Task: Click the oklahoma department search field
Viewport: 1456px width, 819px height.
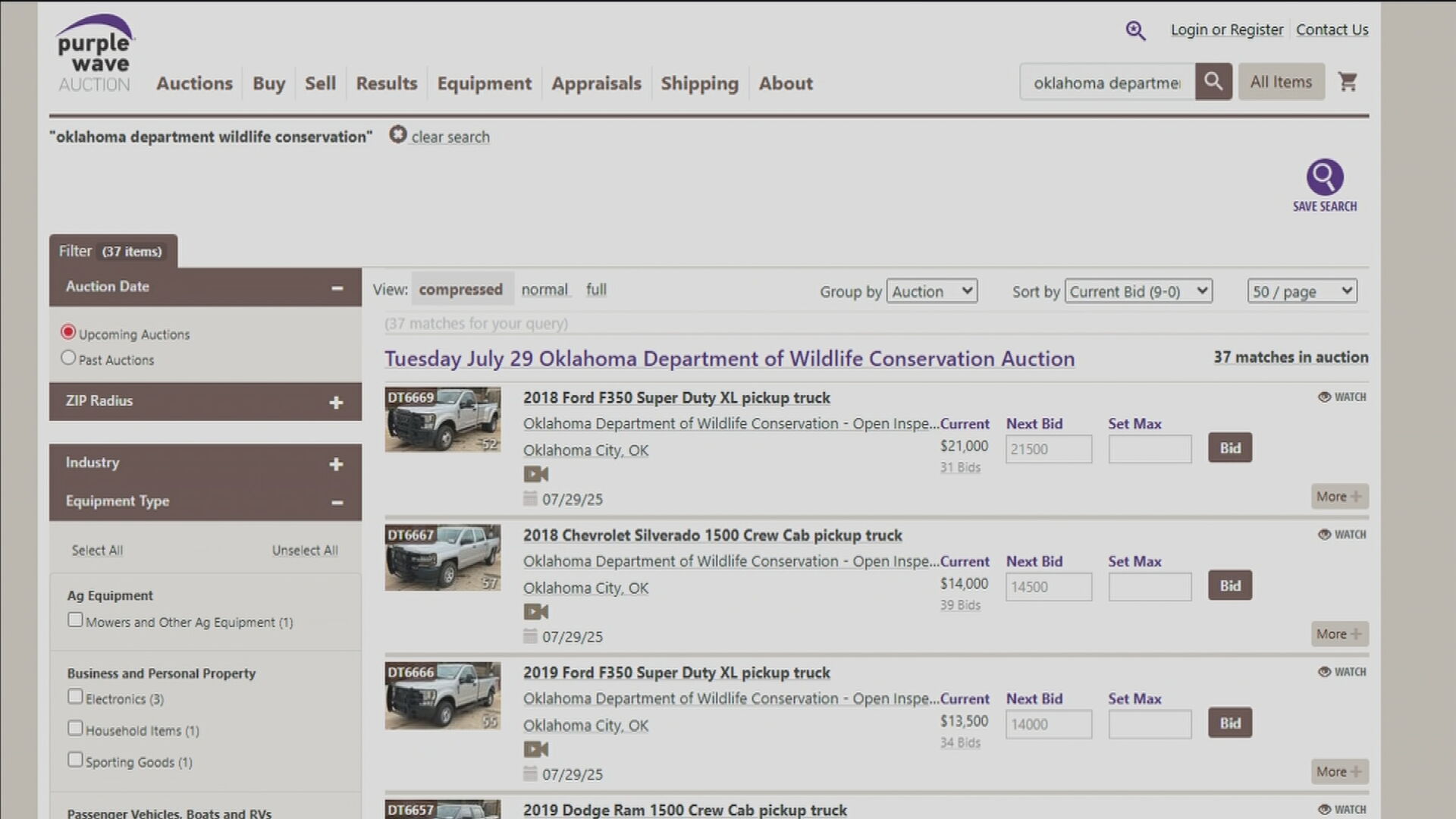Action: click(1108, 82)
